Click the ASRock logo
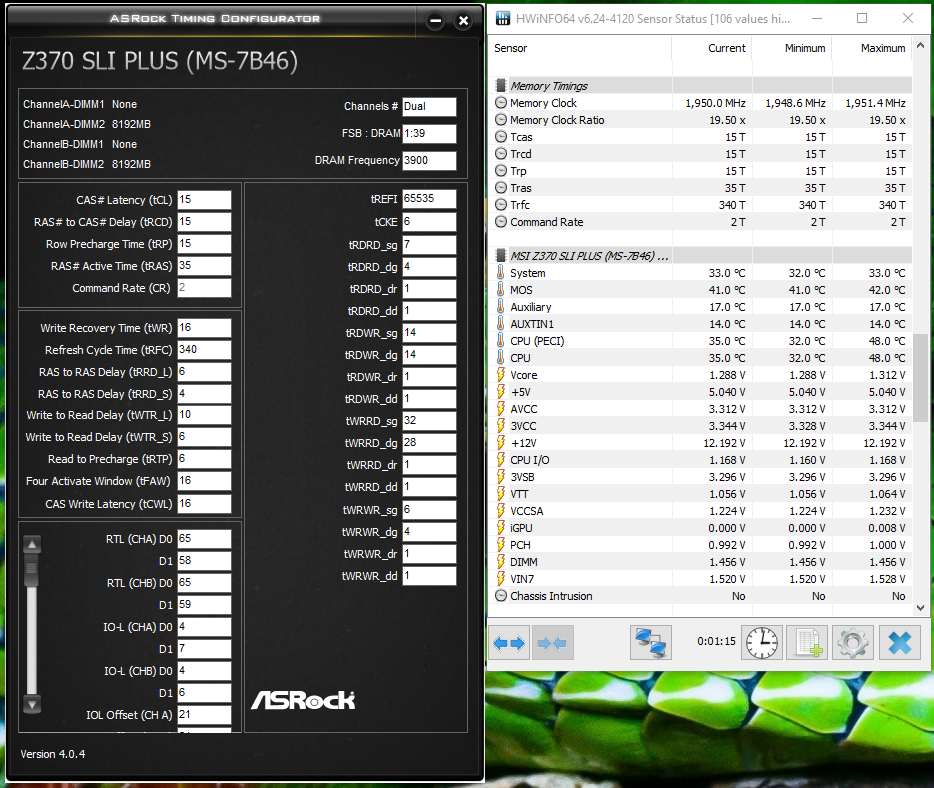934x788 pixels. click(303, 700)
